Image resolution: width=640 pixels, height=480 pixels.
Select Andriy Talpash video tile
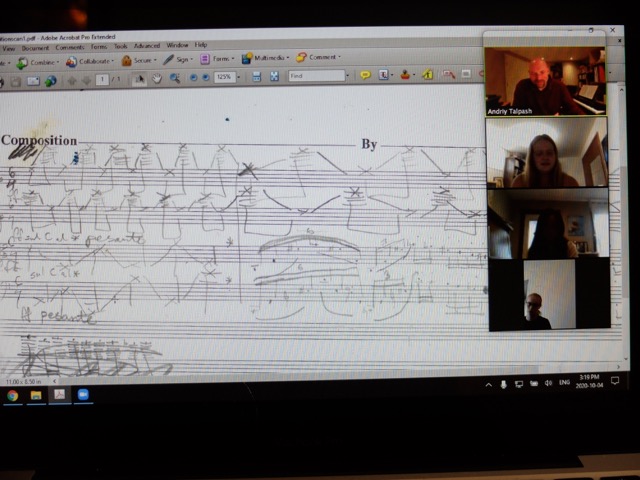click(545, 81)
